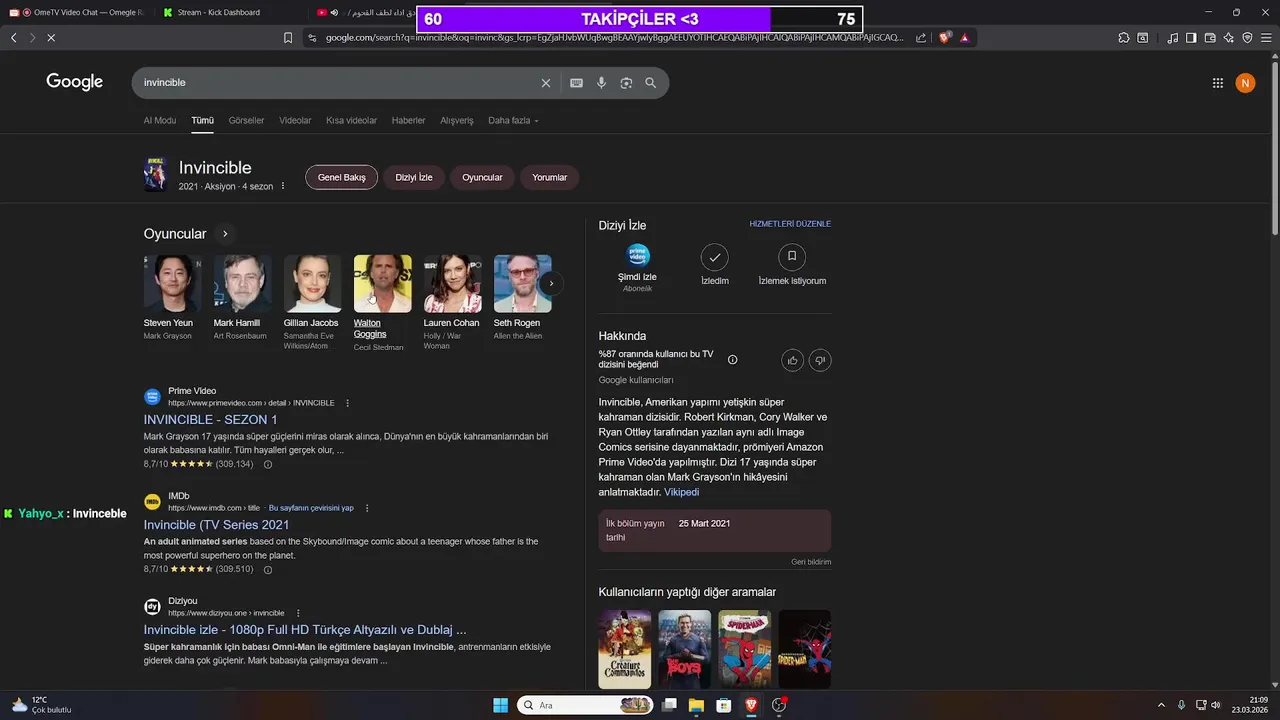1280x720 pixels.
Task: Switch to Alışveriş tab
Action: (457, 120)
